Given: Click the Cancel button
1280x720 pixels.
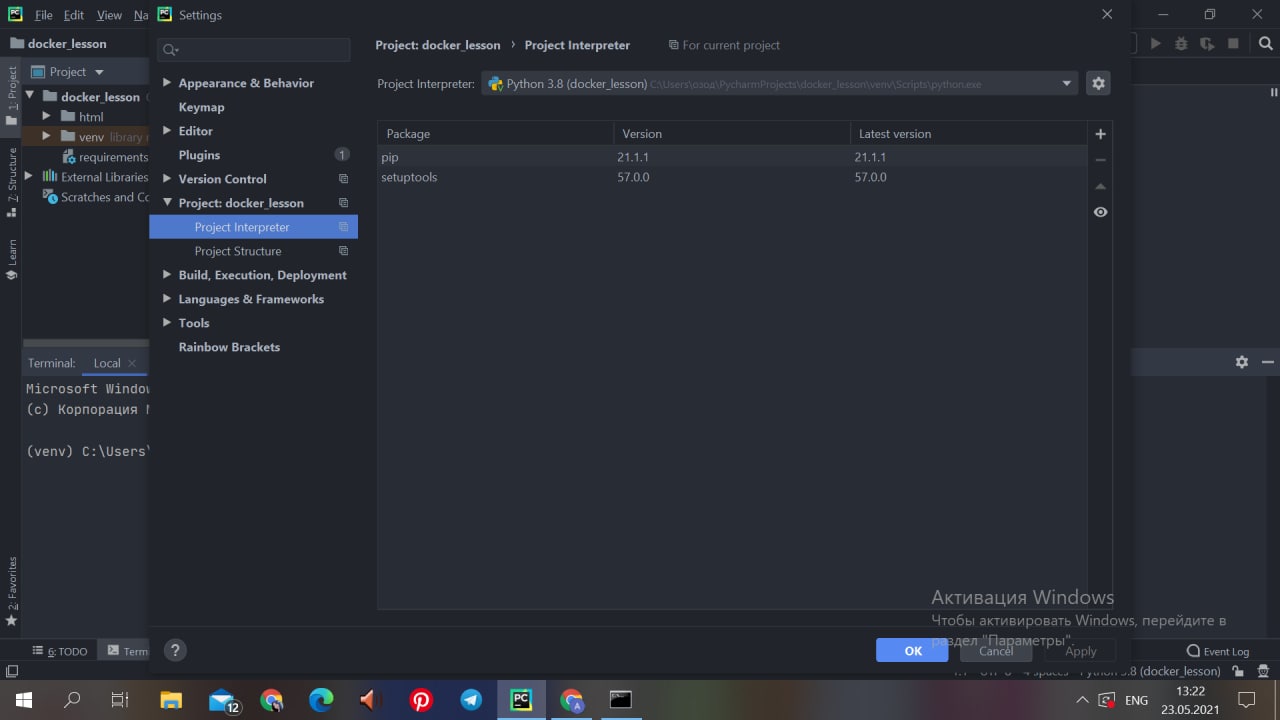Looking at the screenshot, I should pos(996,650).
